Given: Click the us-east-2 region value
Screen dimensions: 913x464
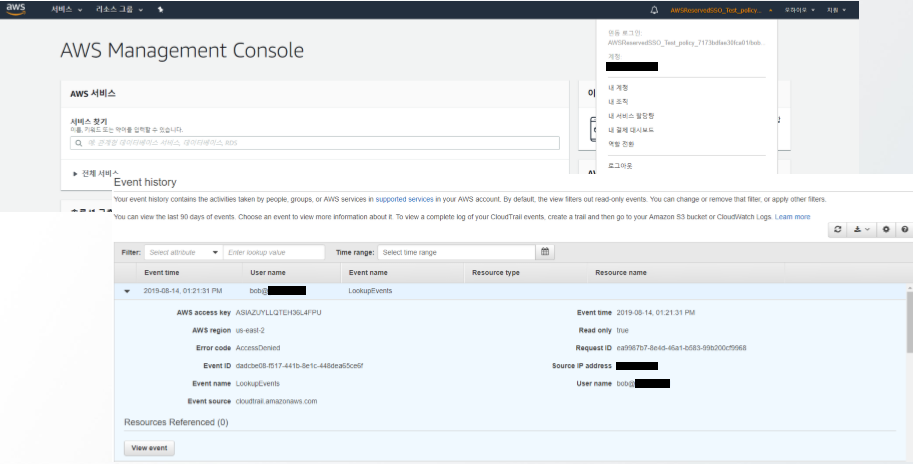Looking at the screenshot, I should click(x=250, y=330).
